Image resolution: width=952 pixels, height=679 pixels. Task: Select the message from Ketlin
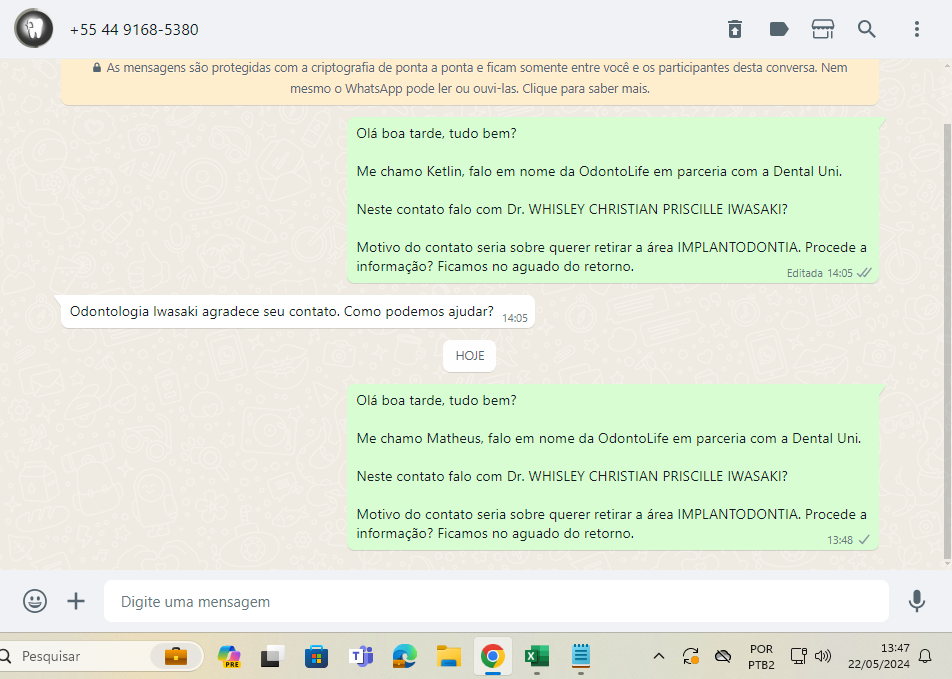613,200
